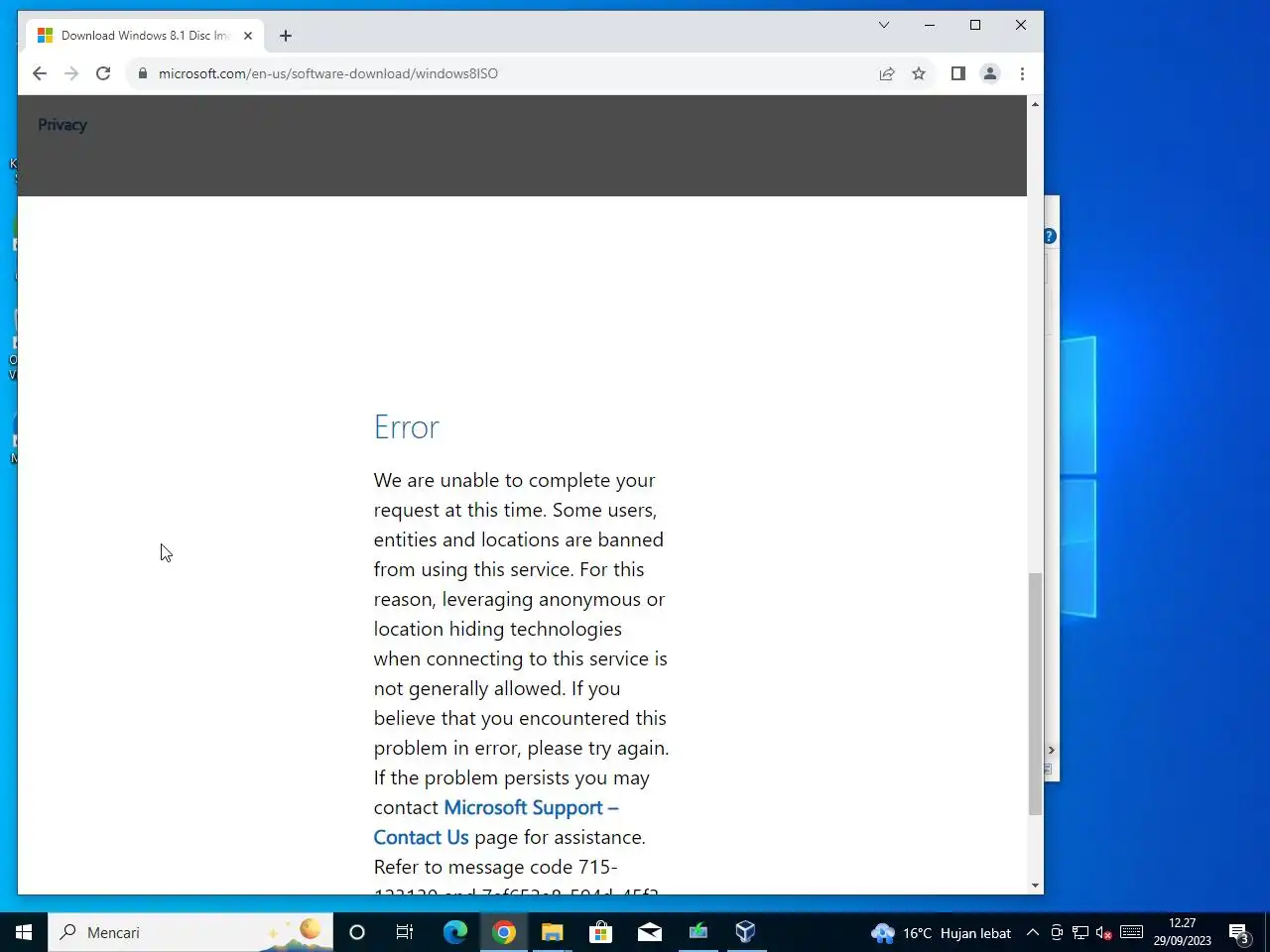The image size is (1270, 952).
Task: Follow the Microsoft Support – Contact Us link
Action: [x=496, y=822]
